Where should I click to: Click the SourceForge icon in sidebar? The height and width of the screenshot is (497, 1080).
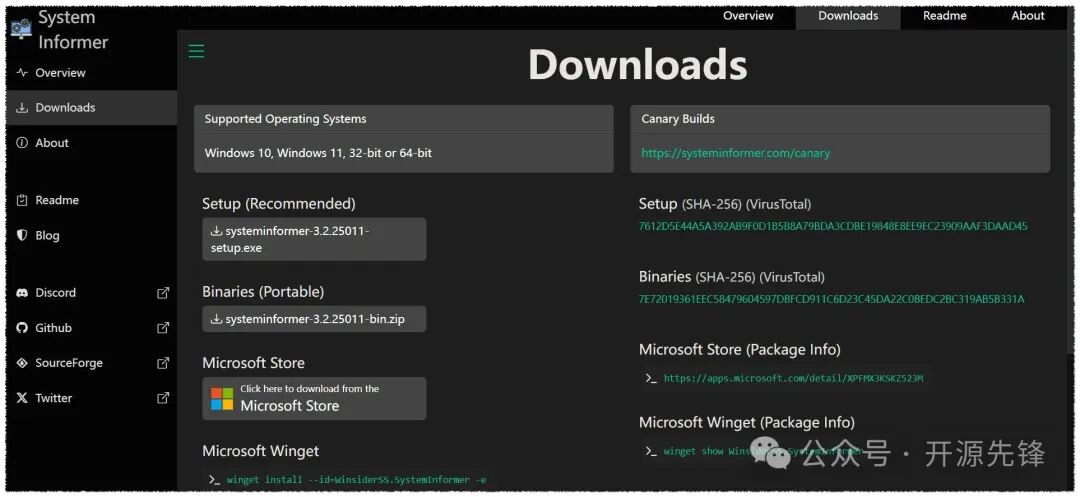[x=22, y=363]
